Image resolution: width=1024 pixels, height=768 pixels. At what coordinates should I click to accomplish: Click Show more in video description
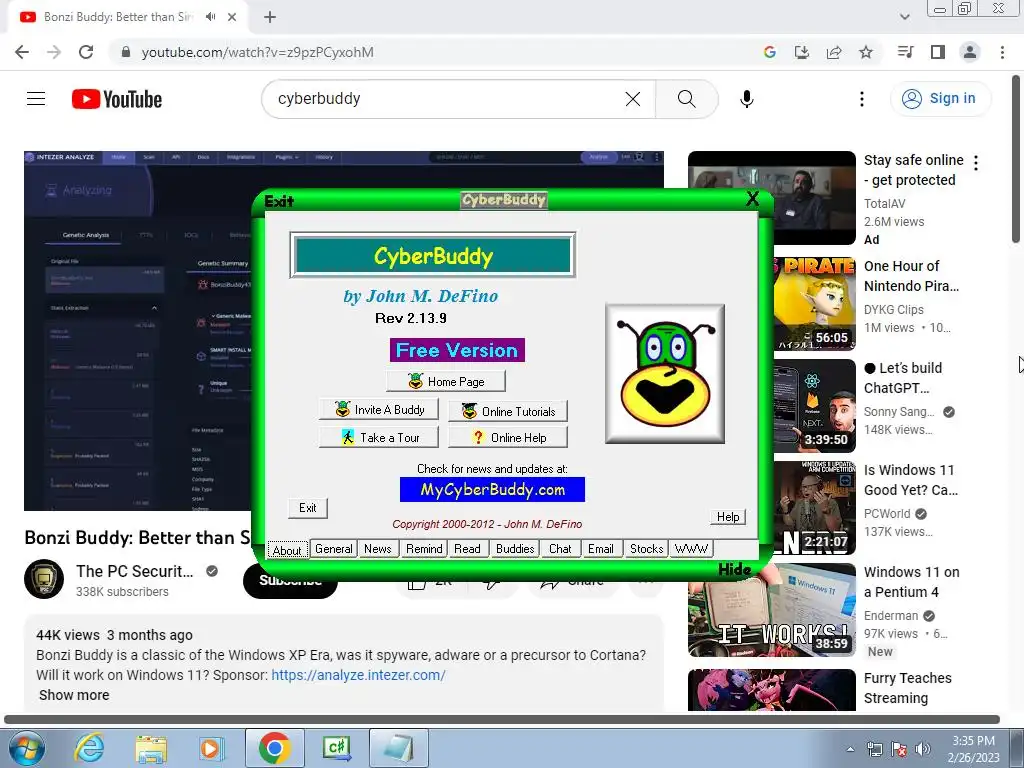point(74,696)
